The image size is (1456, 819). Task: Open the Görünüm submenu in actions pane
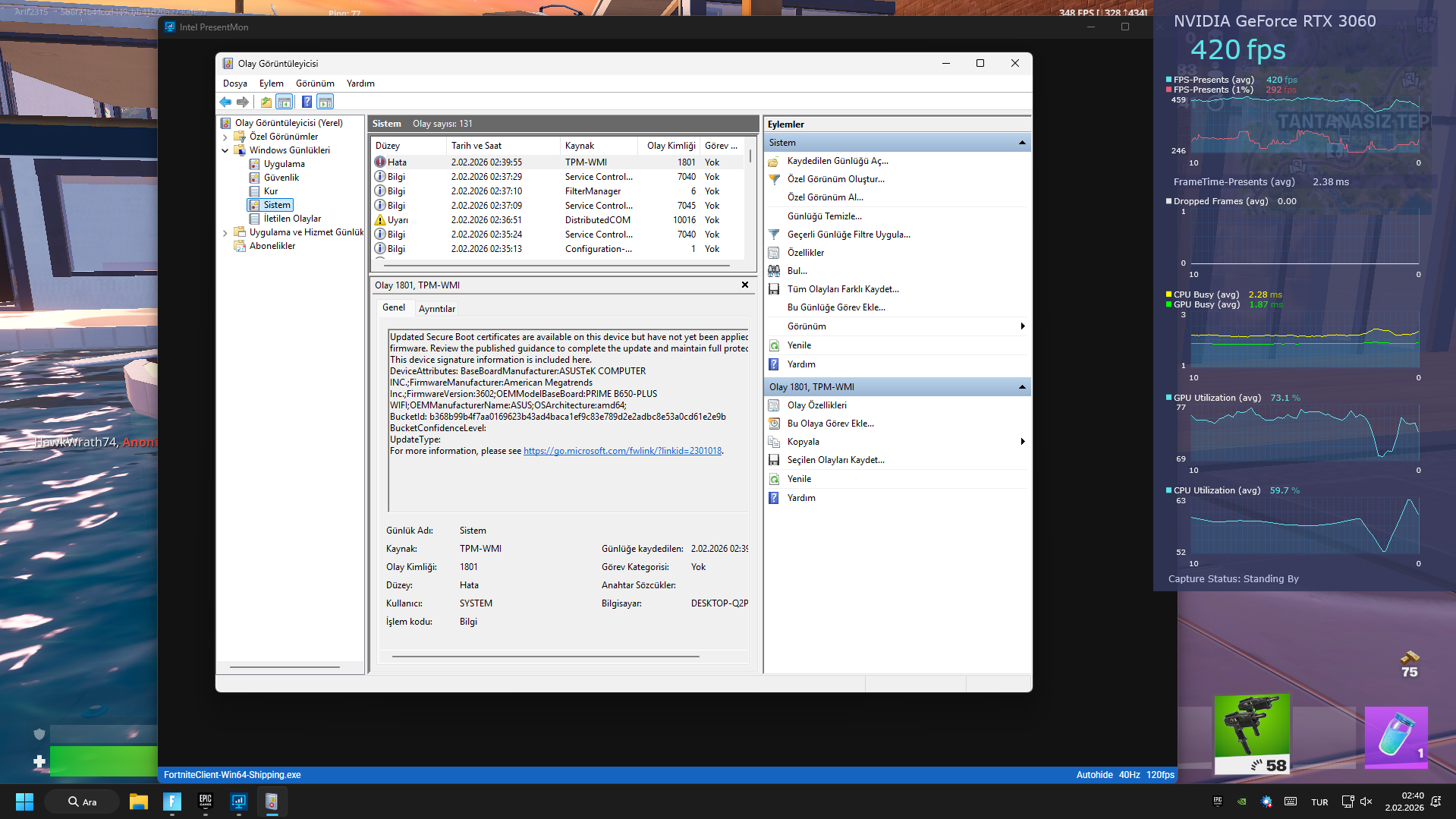[897, 326]
